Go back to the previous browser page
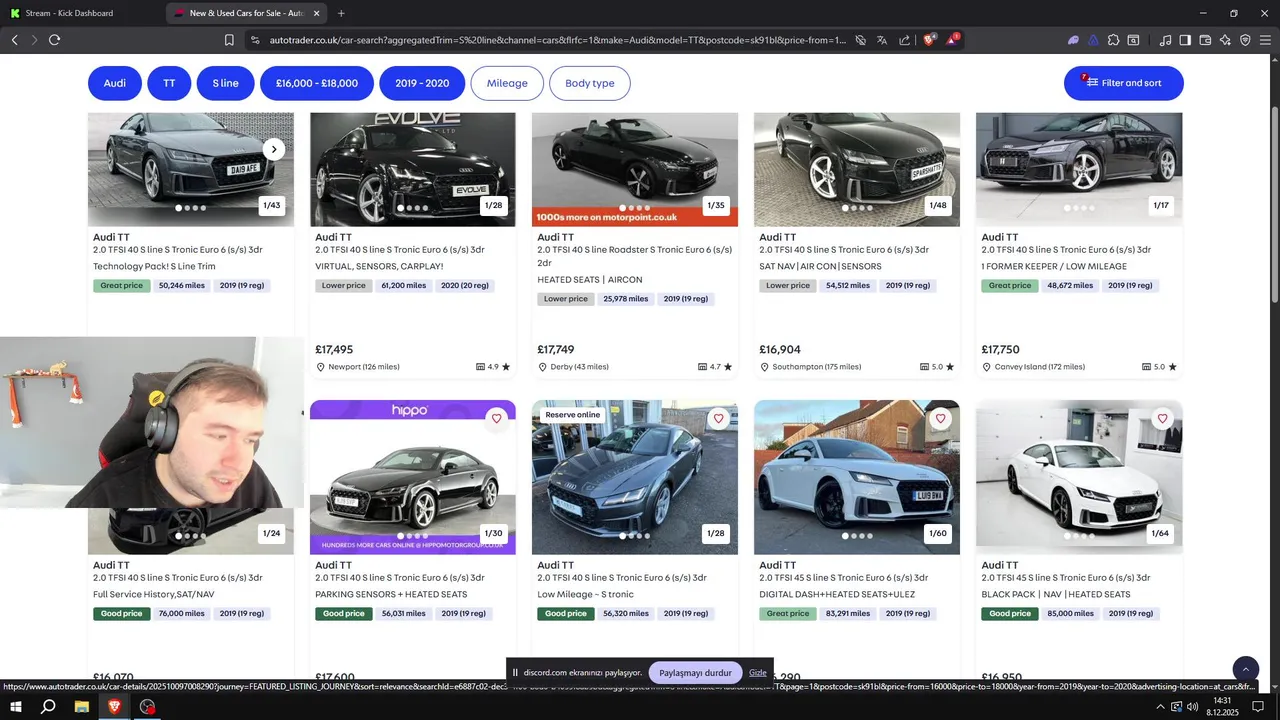Viewport: 1280px width, 720px height. coord(15,40)
